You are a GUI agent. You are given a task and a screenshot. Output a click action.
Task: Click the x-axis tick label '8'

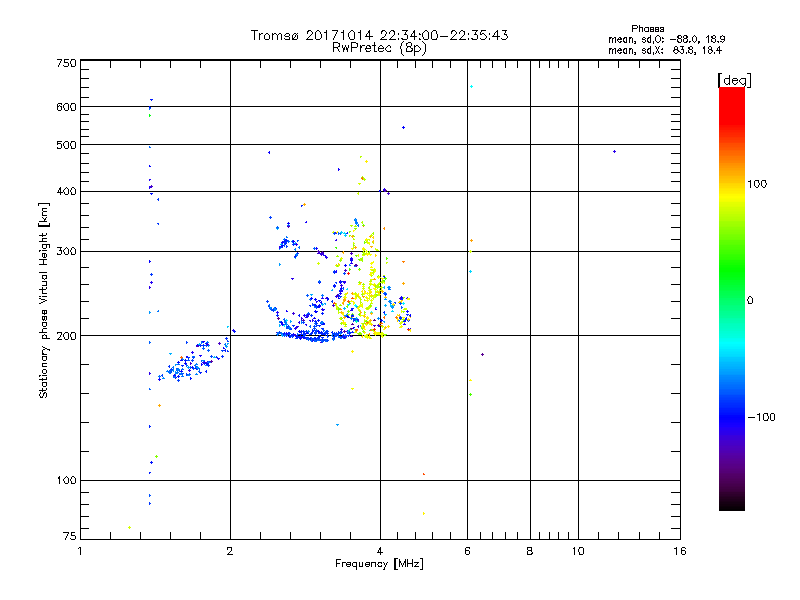(530, 551)
